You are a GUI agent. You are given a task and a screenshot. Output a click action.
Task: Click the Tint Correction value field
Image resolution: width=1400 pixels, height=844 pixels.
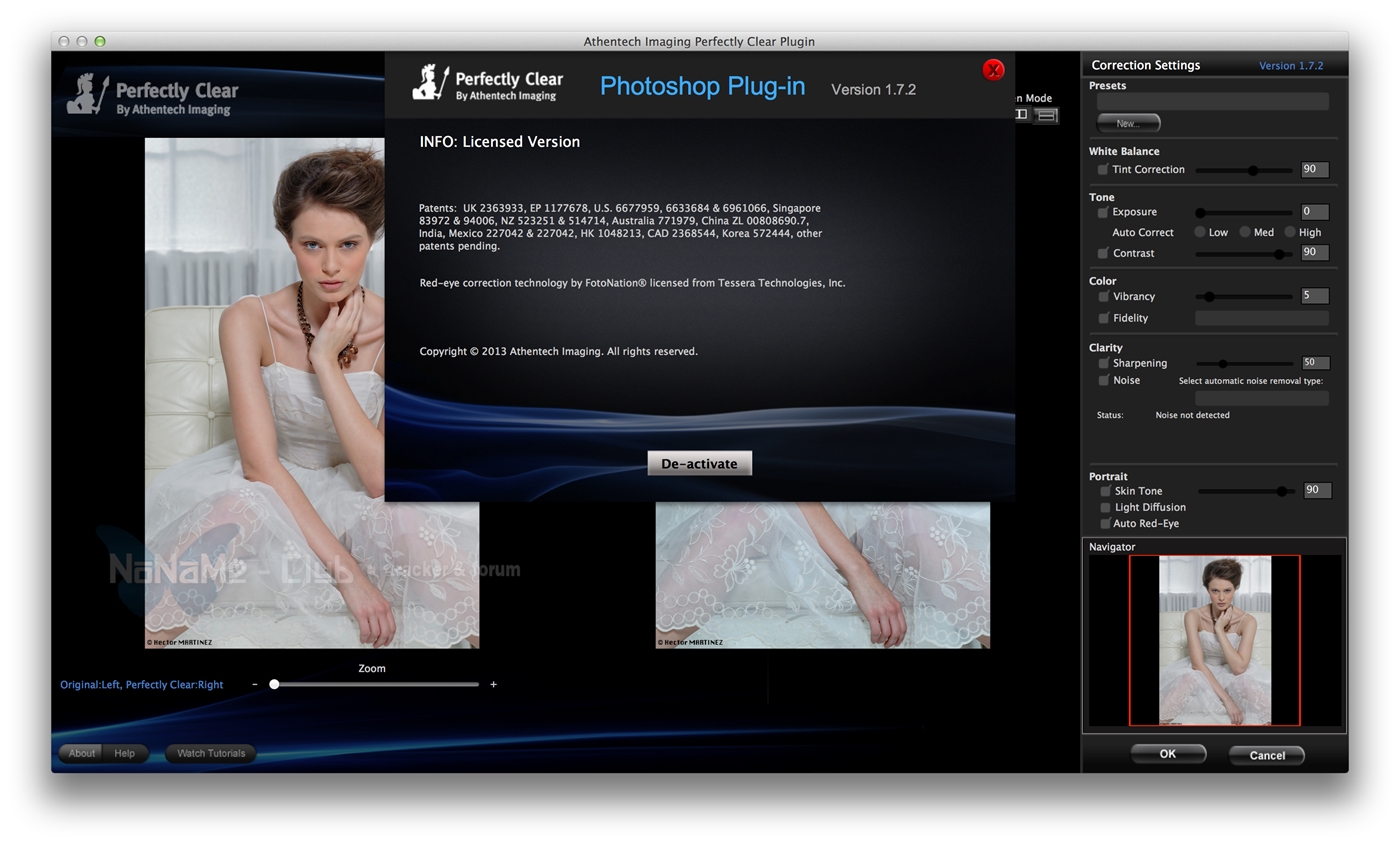pos(1314,169)
